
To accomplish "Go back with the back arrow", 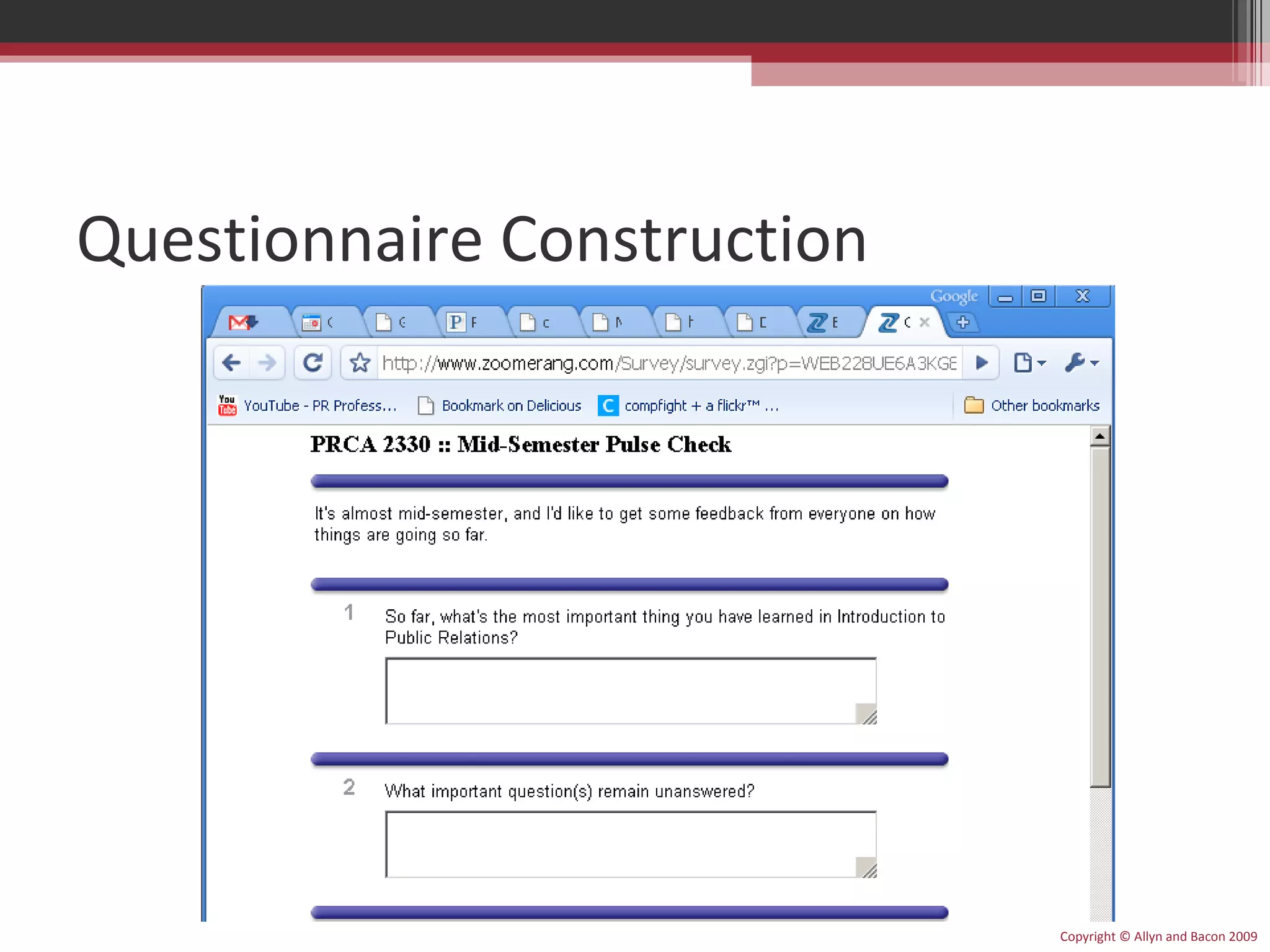I will point(231,363).
